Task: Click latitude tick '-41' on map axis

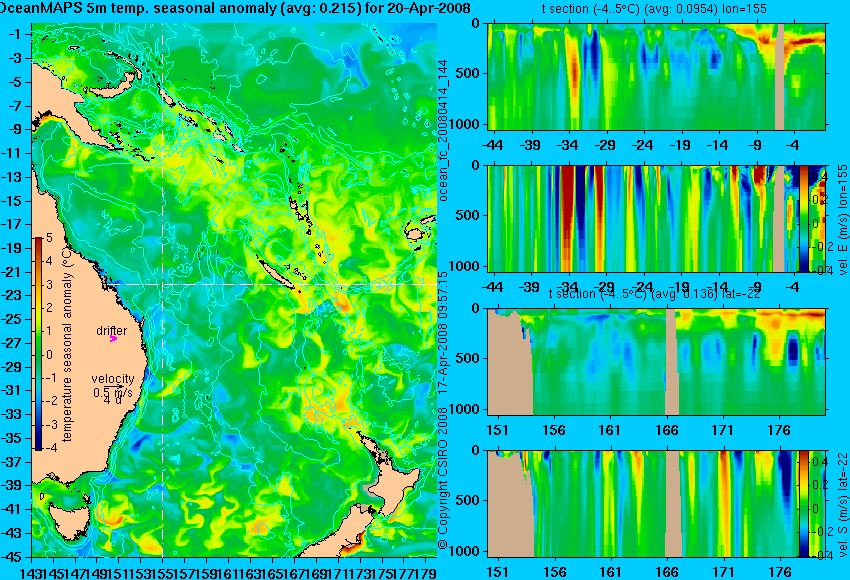Action: point(12,509)
